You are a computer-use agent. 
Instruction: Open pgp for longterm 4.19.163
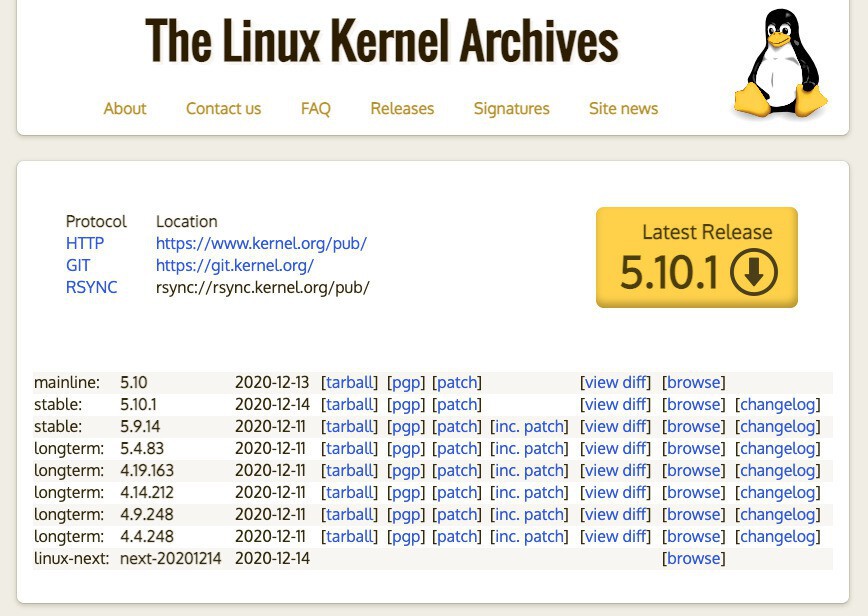coord(406,472)
